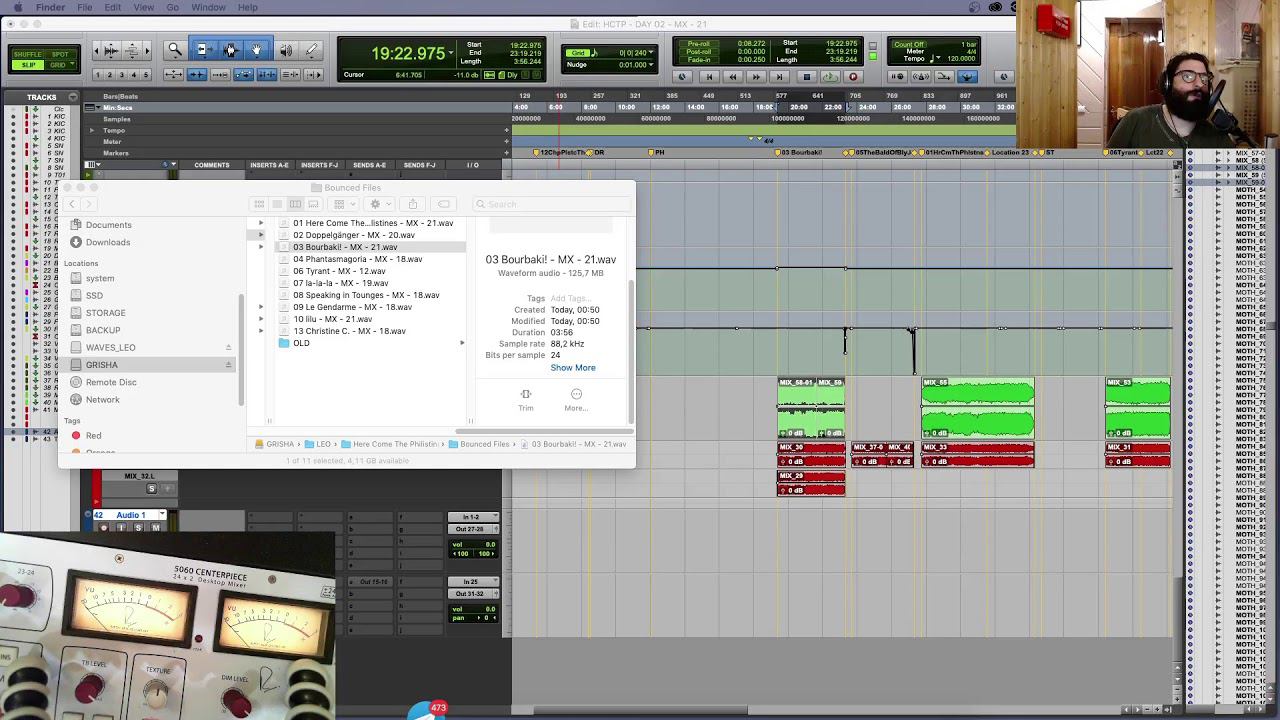Open the File menu

[85, 7]
